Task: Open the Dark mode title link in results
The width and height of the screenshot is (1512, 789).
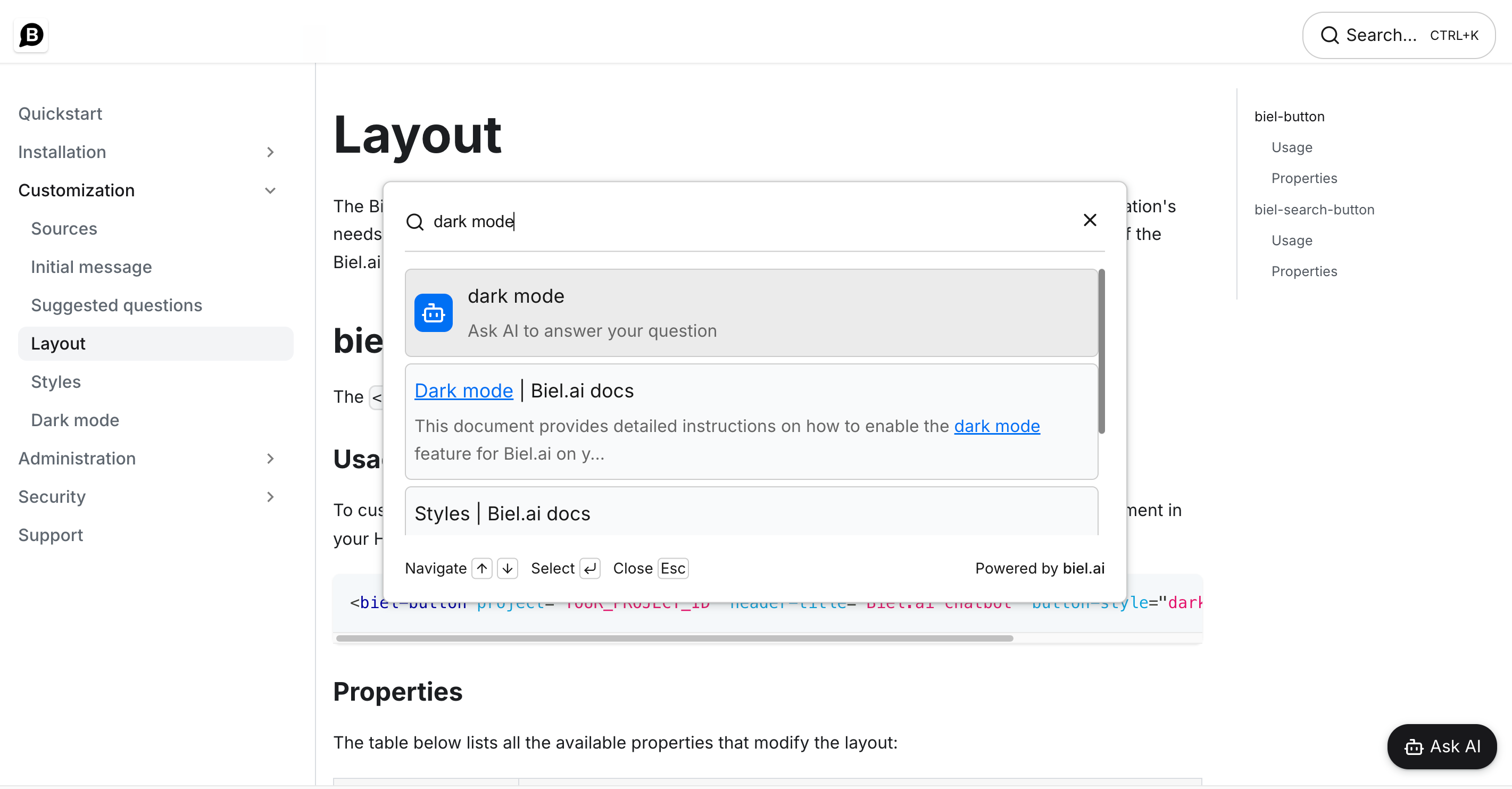Action: pyautogui.click(x=463, y=391)
